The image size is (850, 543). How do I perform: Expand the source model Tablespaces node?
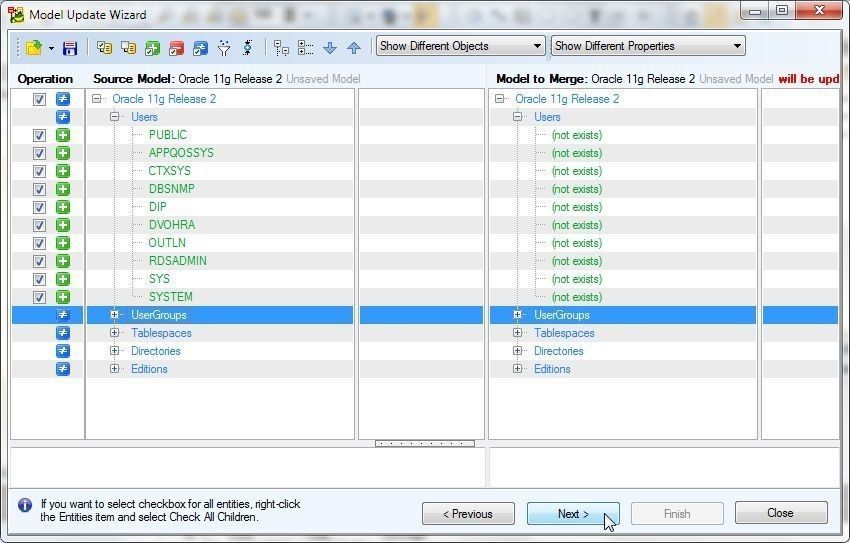coord(114,332)
